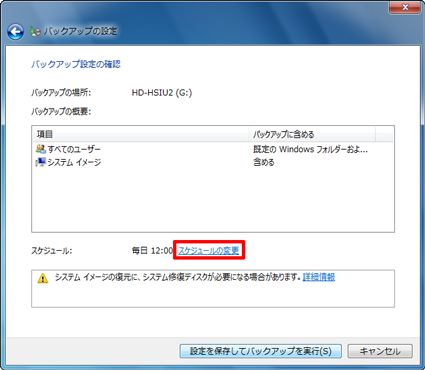Click the HD-HSIU2 (G:) backup location text
425x370 pixels.
[162, 92]
